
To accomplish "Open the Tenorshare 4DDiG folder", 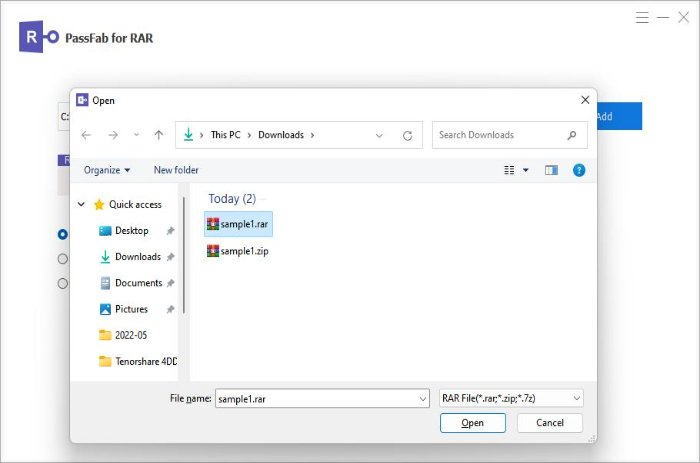I will coord(138,361).
